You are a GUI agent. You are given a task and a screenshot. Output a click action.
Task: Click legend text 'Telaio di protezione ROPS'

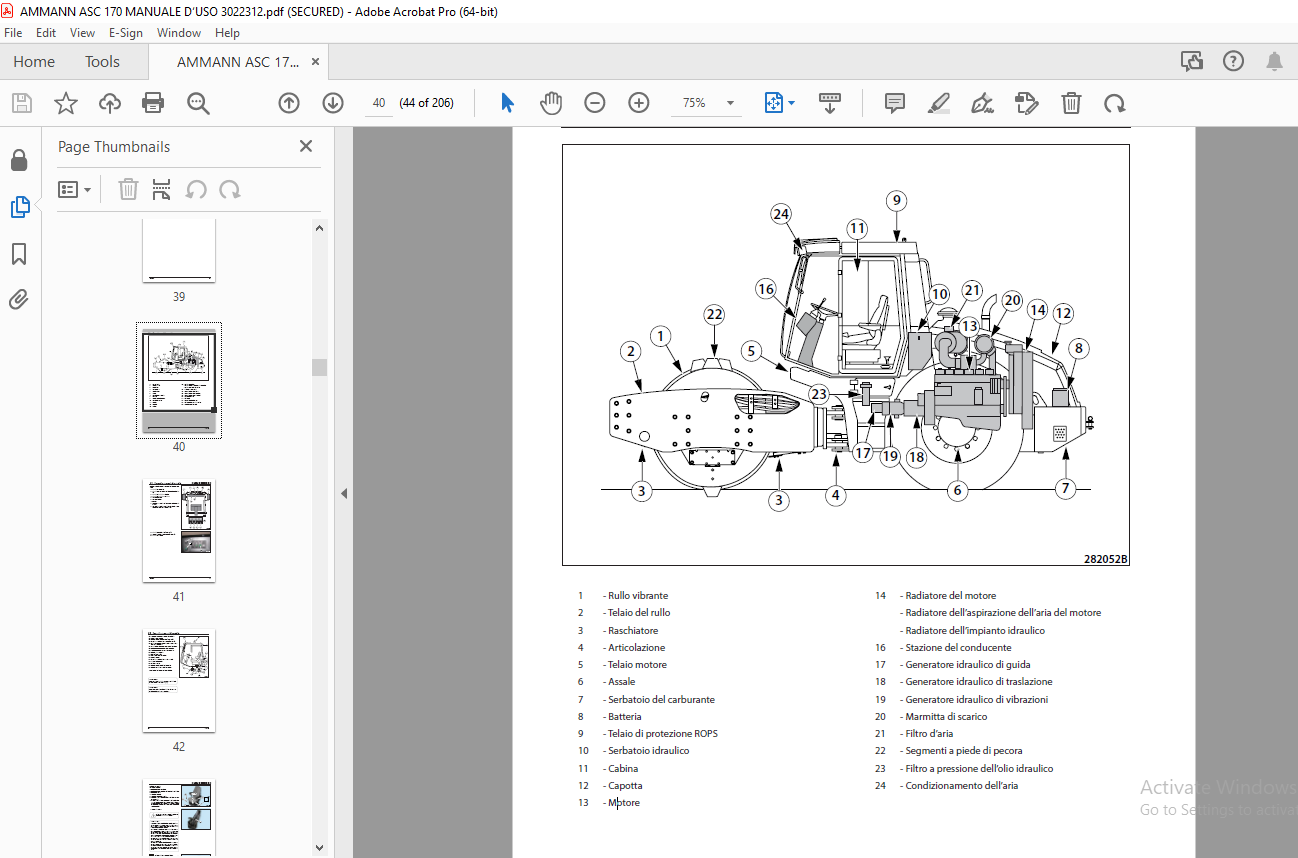[663, 734]
